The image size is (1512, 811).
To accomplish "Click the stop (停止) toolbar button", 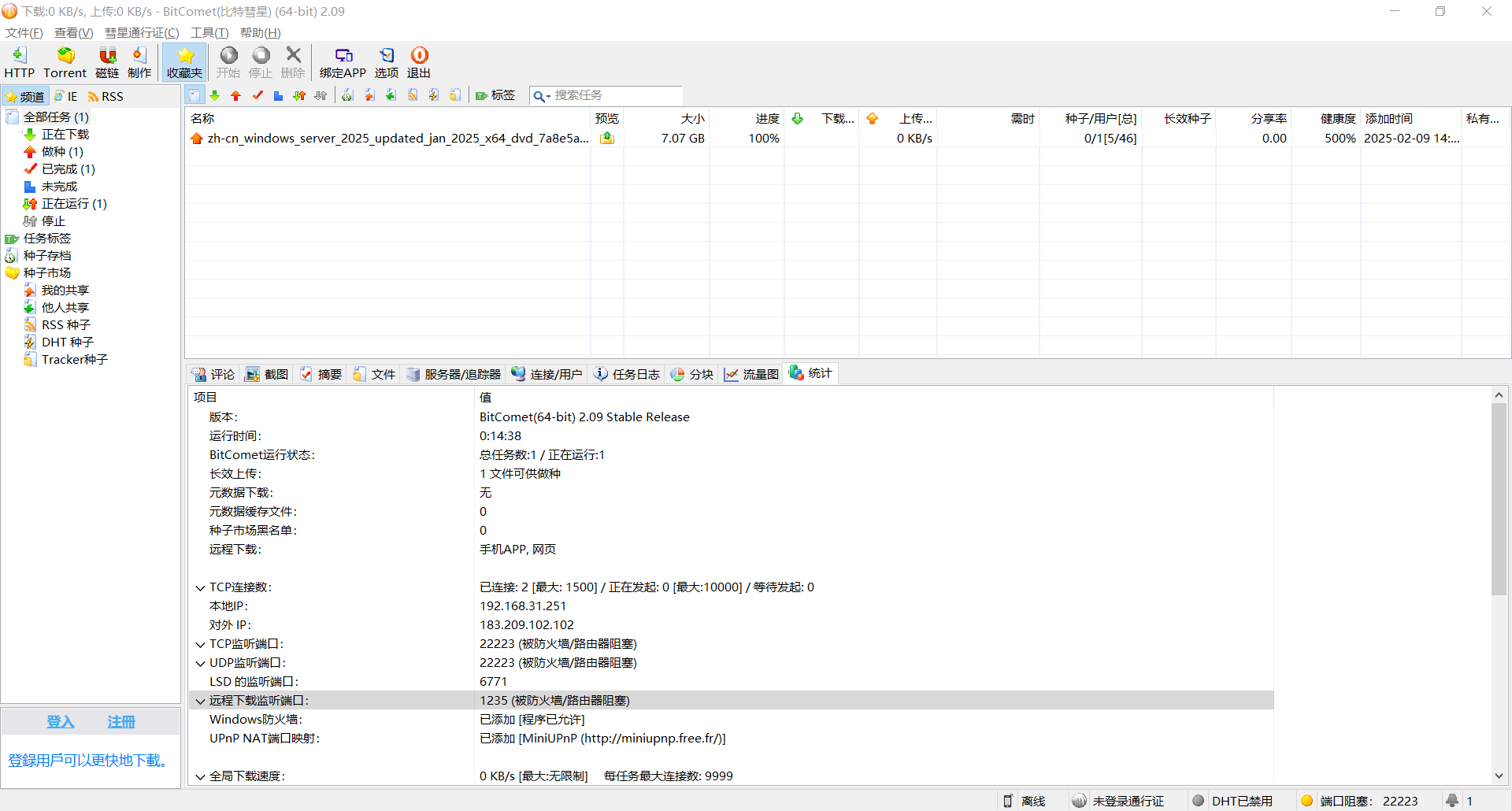I will 261,62.
